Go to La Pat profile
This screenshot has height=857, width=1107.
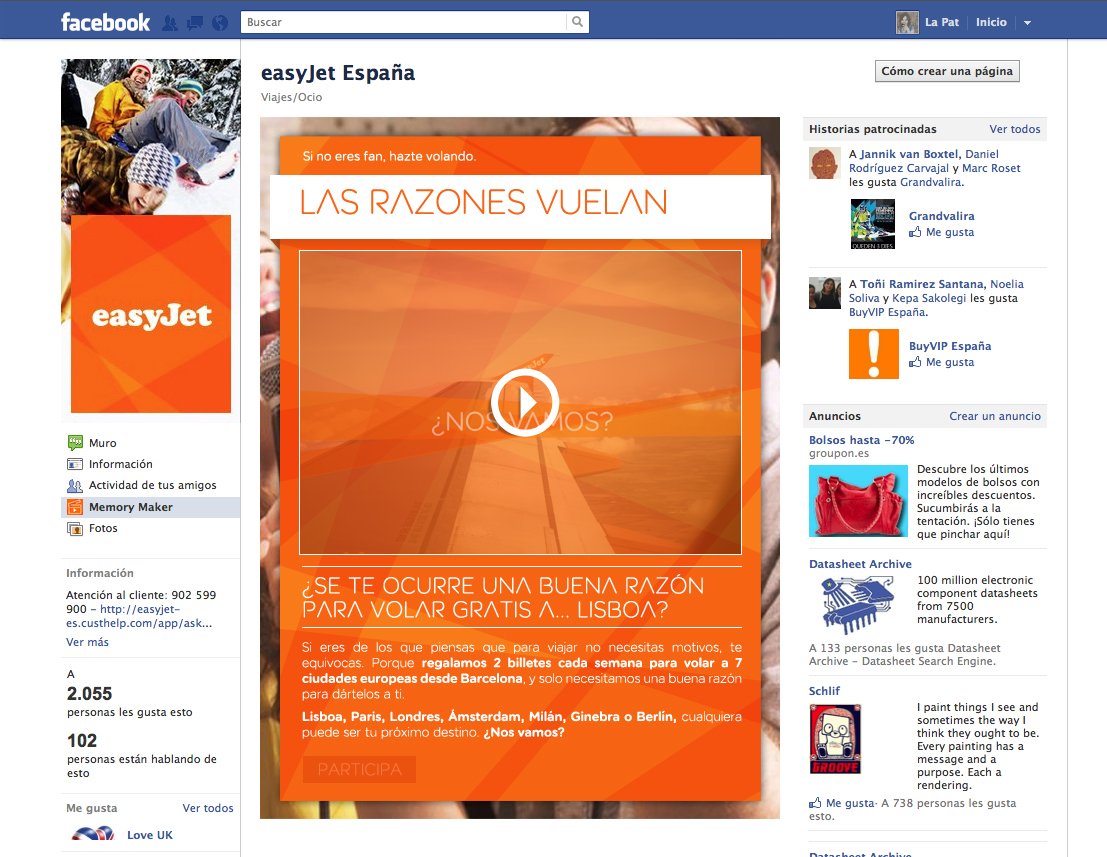[x=942, y=22]
